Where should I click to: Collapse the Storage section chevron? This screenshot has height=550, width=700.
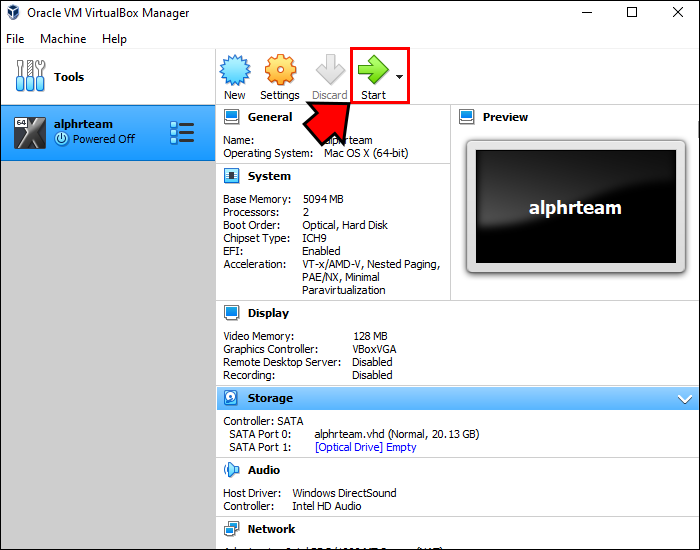[685, 399]
